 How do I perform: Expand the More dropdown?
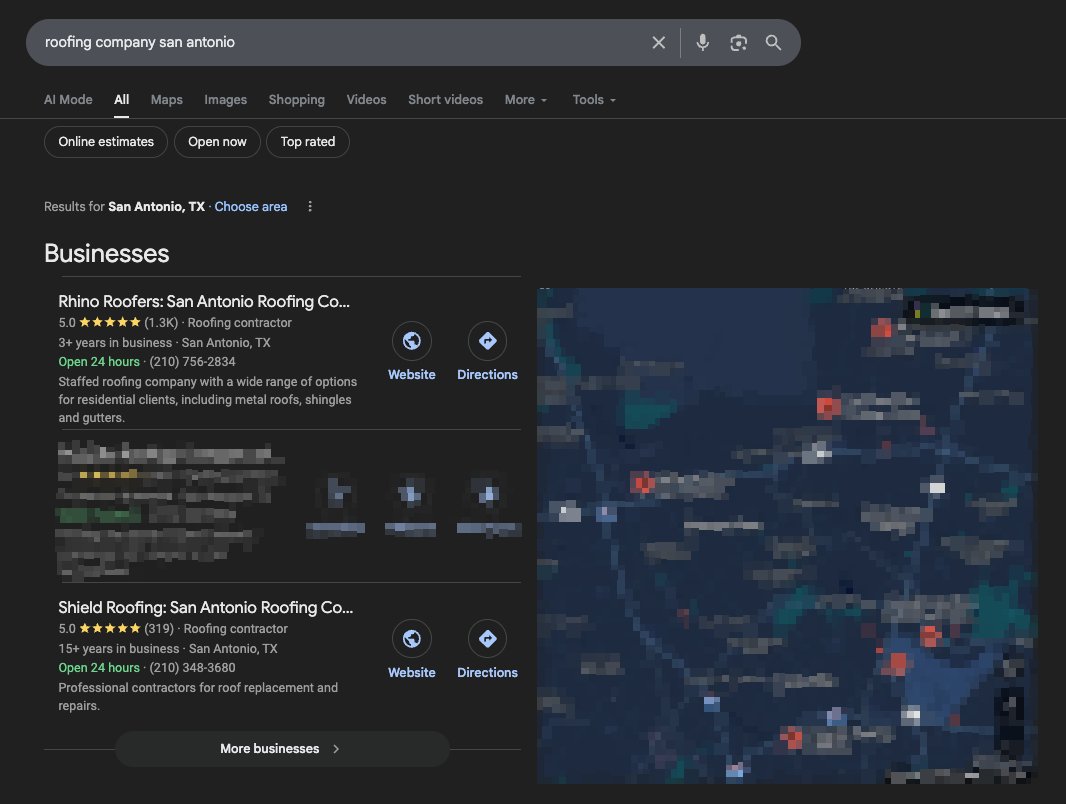tap(526, 99)
